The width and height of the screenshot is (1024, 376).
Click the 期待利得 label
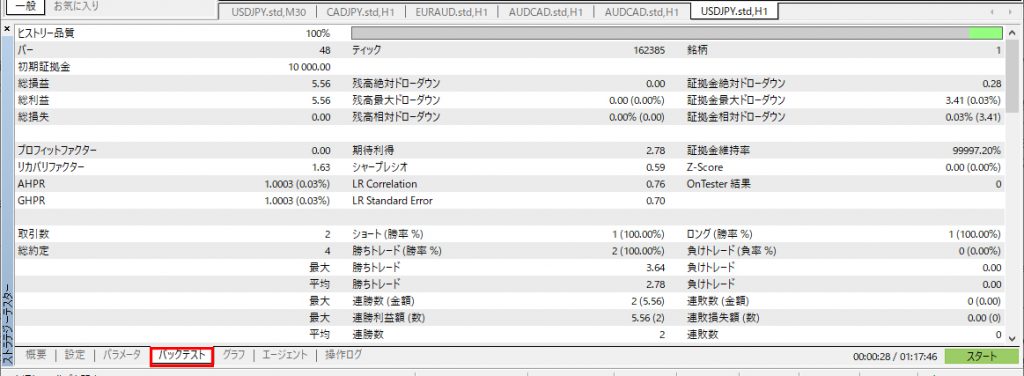[x=372, y=151]
